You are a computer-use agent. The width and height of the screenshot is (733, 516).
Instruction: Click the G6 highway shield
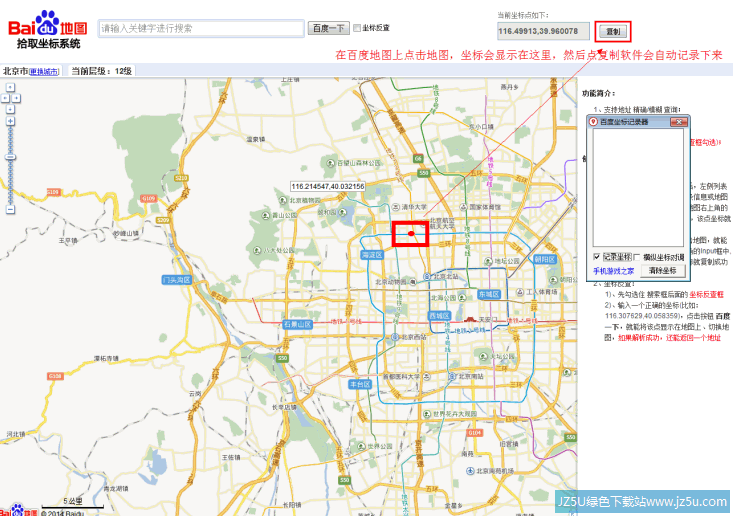tap(418, 158)
